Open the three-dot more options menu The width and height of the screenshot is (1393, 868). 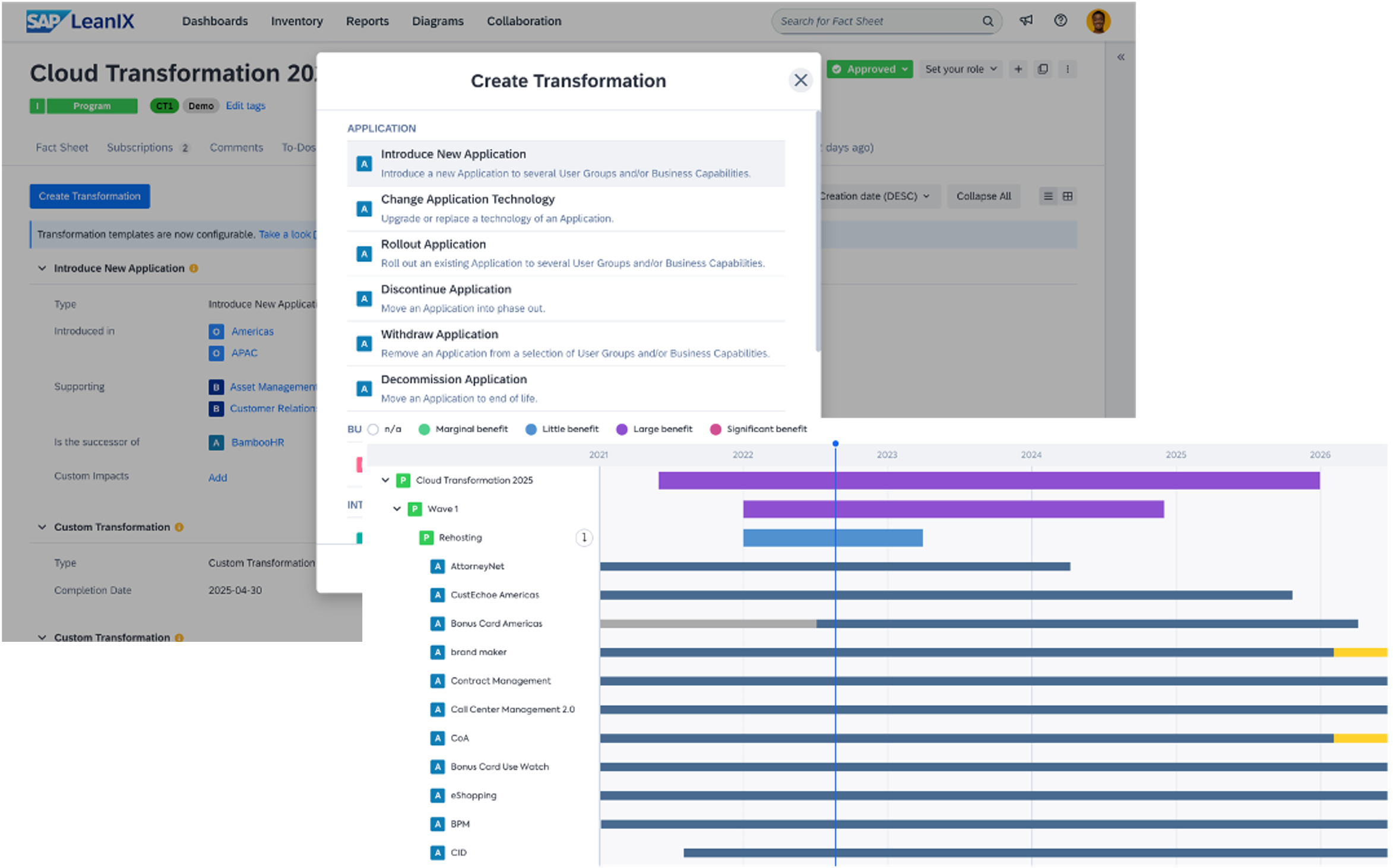pyautogui.click(x=1068, y=69)
